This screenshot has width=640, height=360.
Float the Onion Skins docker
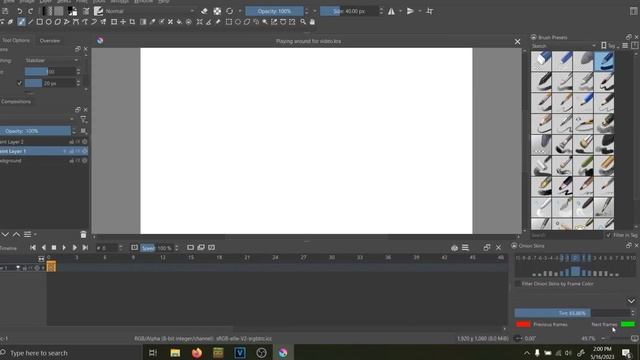(629, 246)
